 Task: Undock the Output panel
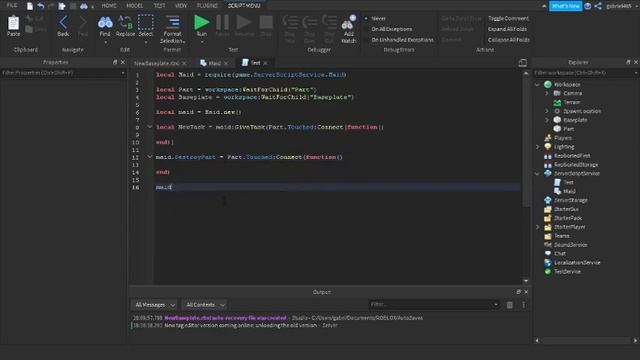click(x=518, y=292)
